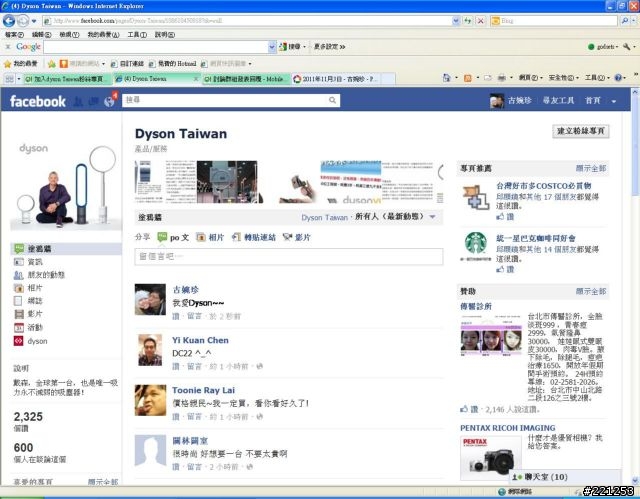Select 塗鴉牆 in the left sidebar
The height and width of the screenshot is (499, 640).
[x=66, y=248]
